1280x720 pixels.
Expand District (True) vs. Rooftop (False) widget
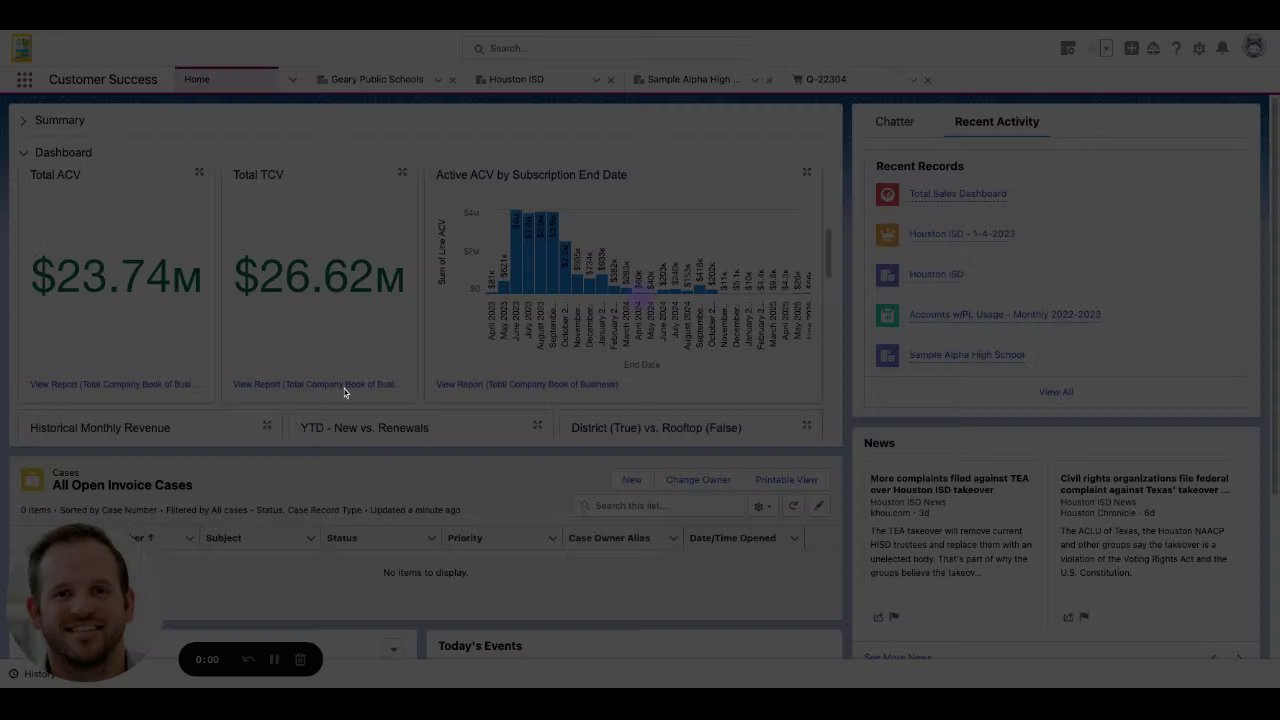click(x=807, y=425)
